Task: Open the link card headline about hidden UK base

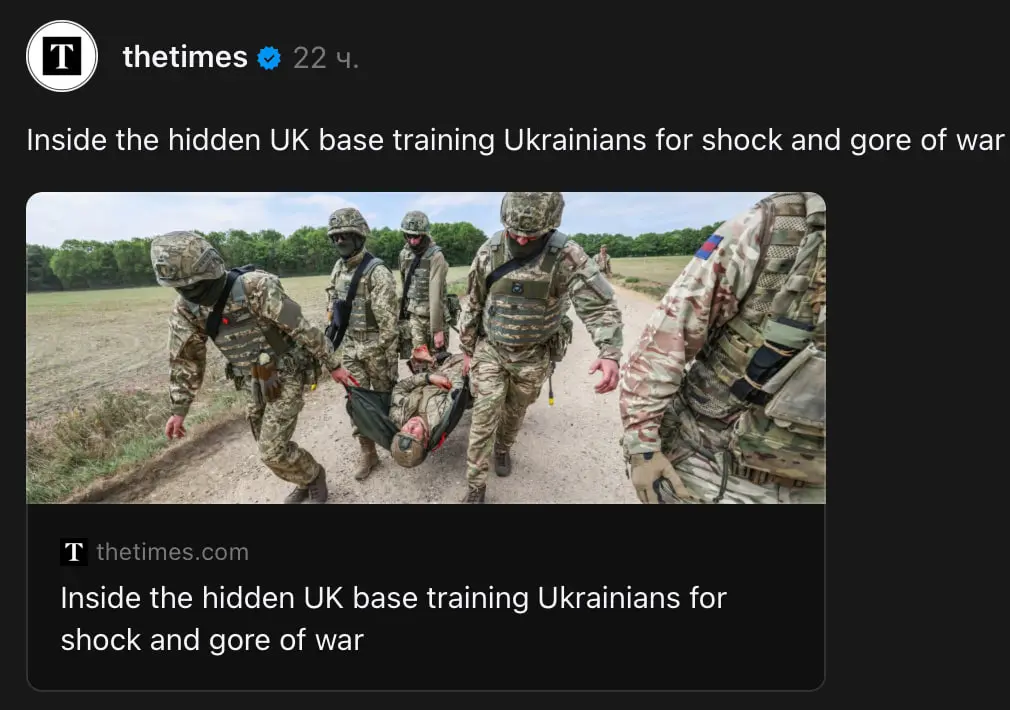Action: [394, 619]
